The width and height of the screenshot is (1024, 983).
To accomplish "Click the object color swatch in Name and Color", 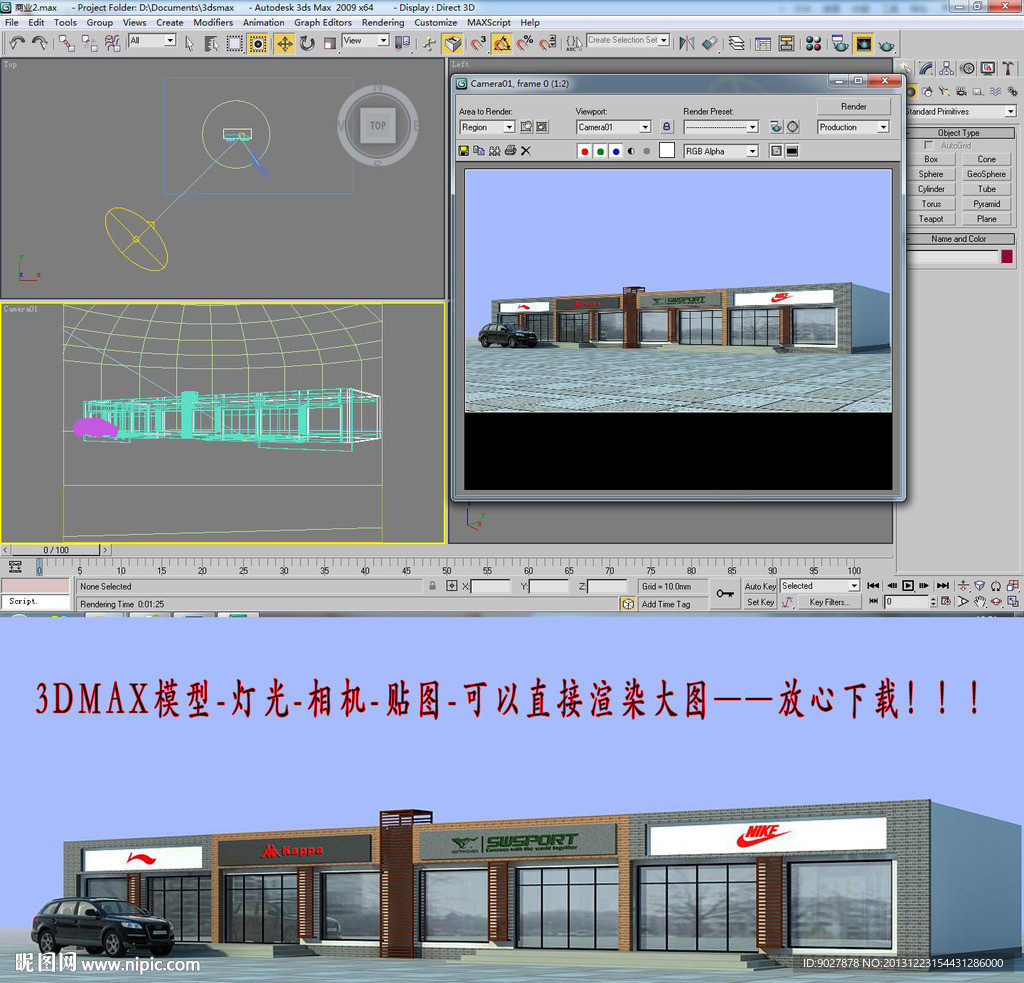I will pos(1007,257).
